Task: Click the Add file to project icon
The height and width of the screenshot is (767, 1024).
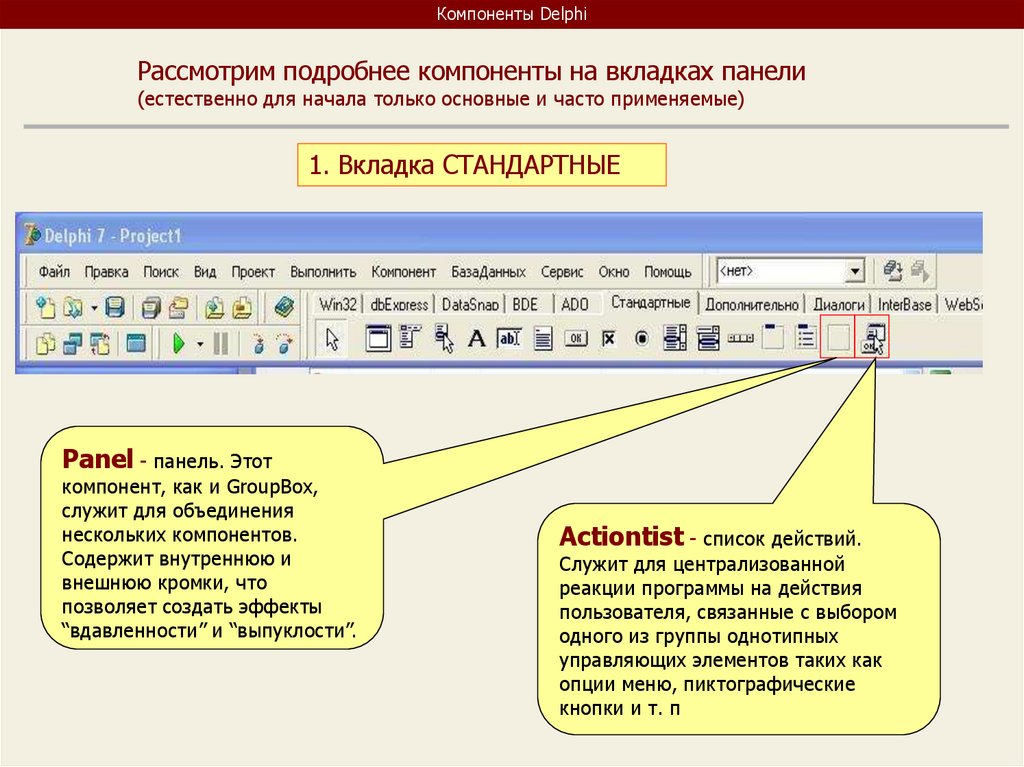Action: click(214, 307)
